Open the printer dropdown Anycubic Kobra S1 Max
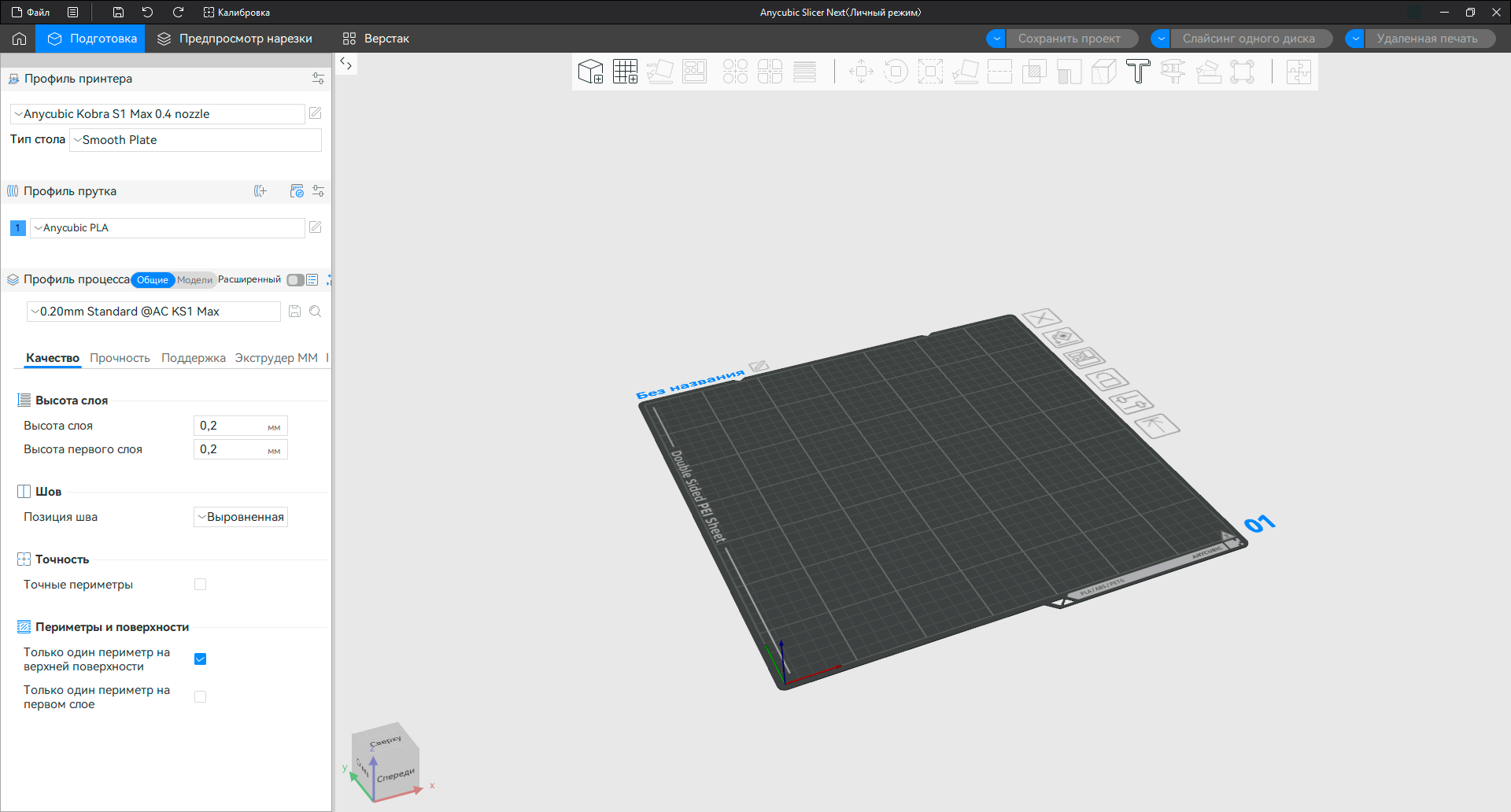 pyautogui.click(x=157, y=114)
